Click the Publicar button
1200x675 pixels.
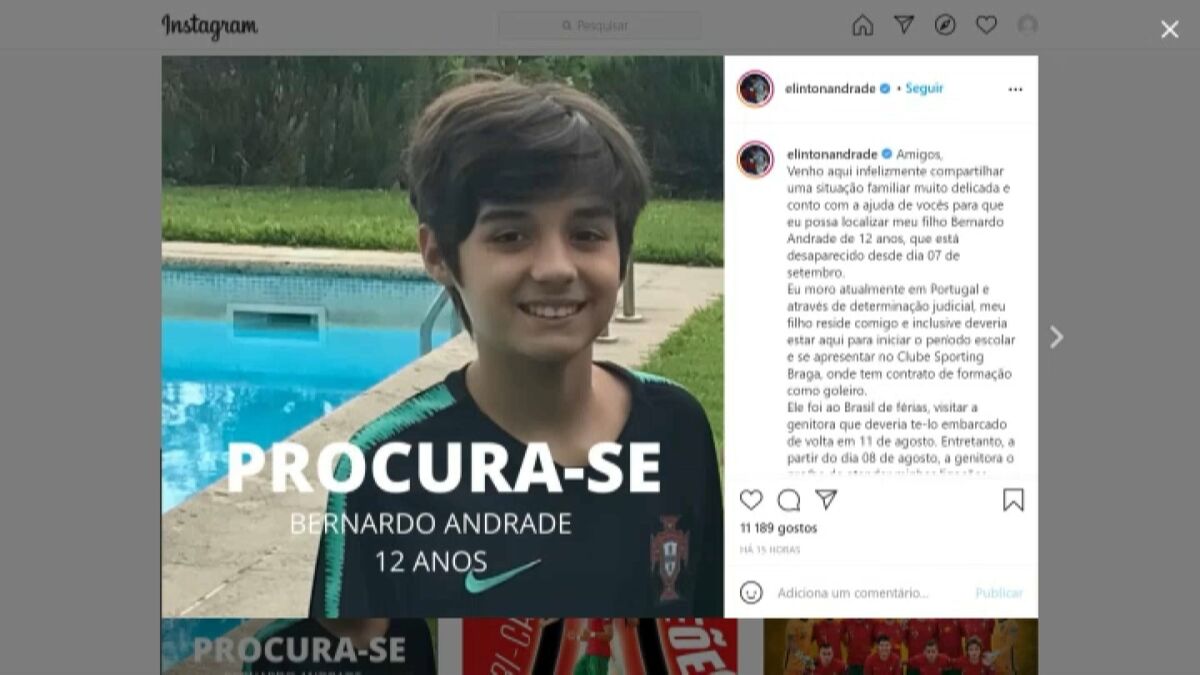coord(999,593)
